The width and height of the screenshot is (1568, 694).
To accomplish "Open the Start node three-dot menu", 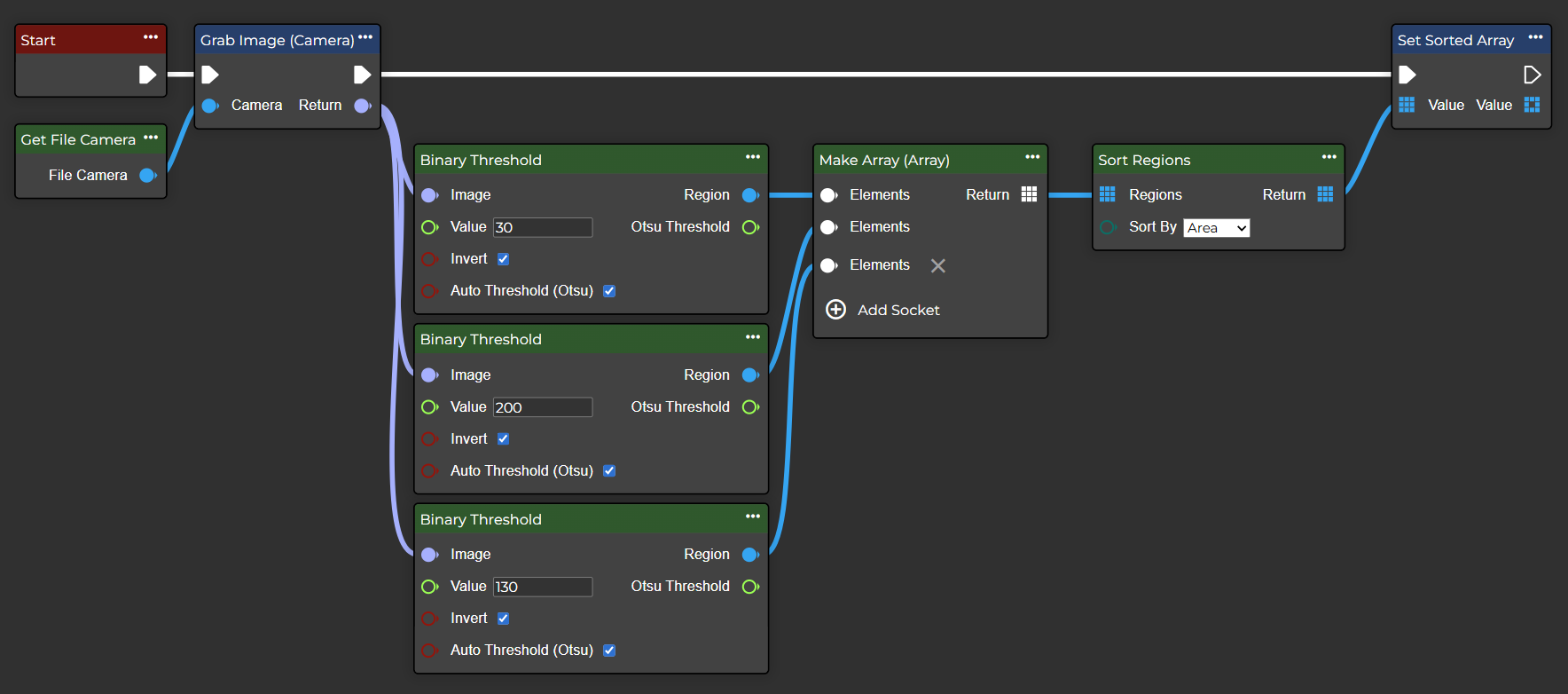I will [151, 37].
